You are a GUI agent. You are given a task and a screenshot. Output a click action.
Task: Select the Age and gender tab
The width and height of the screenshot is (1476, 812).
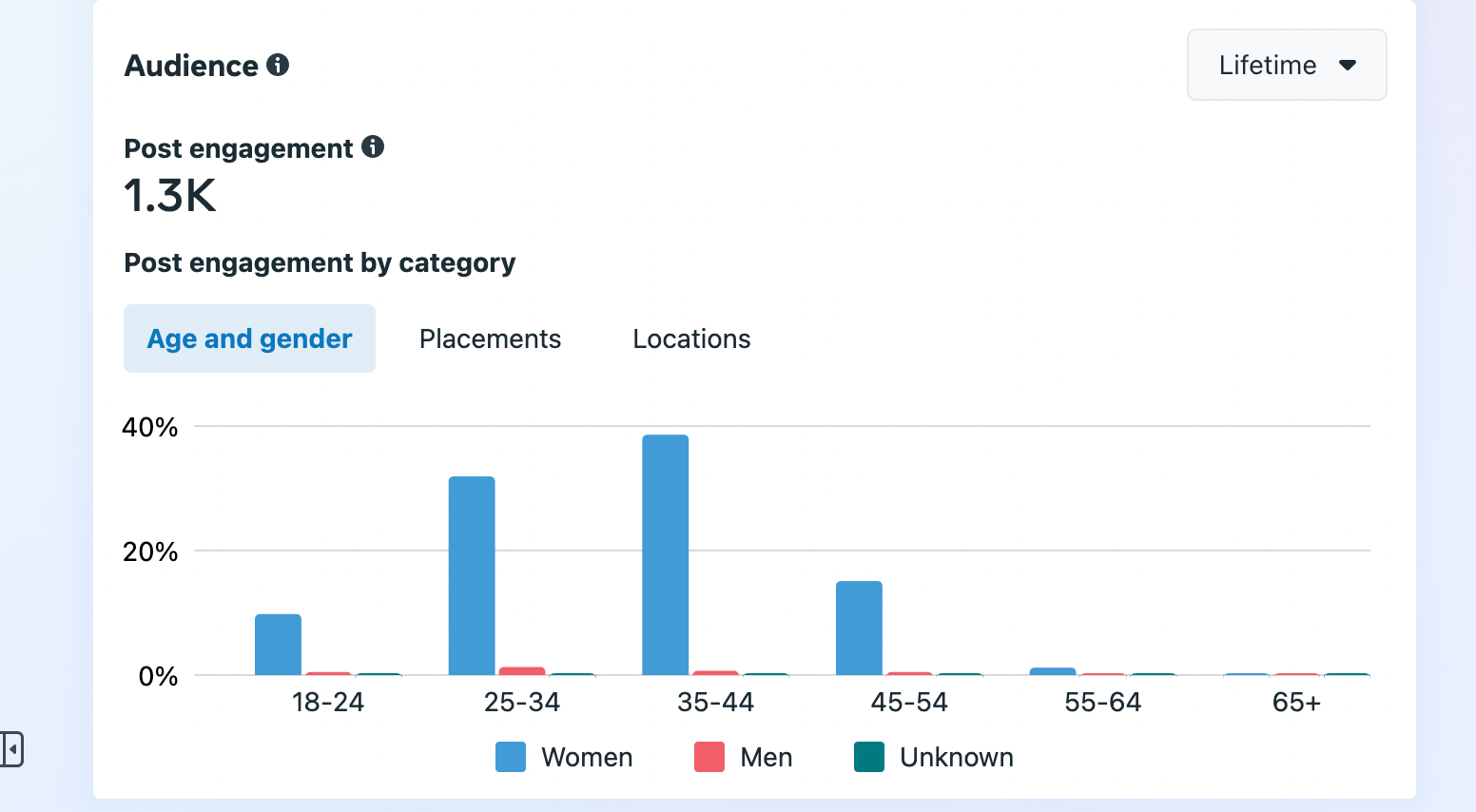(249, 338)
